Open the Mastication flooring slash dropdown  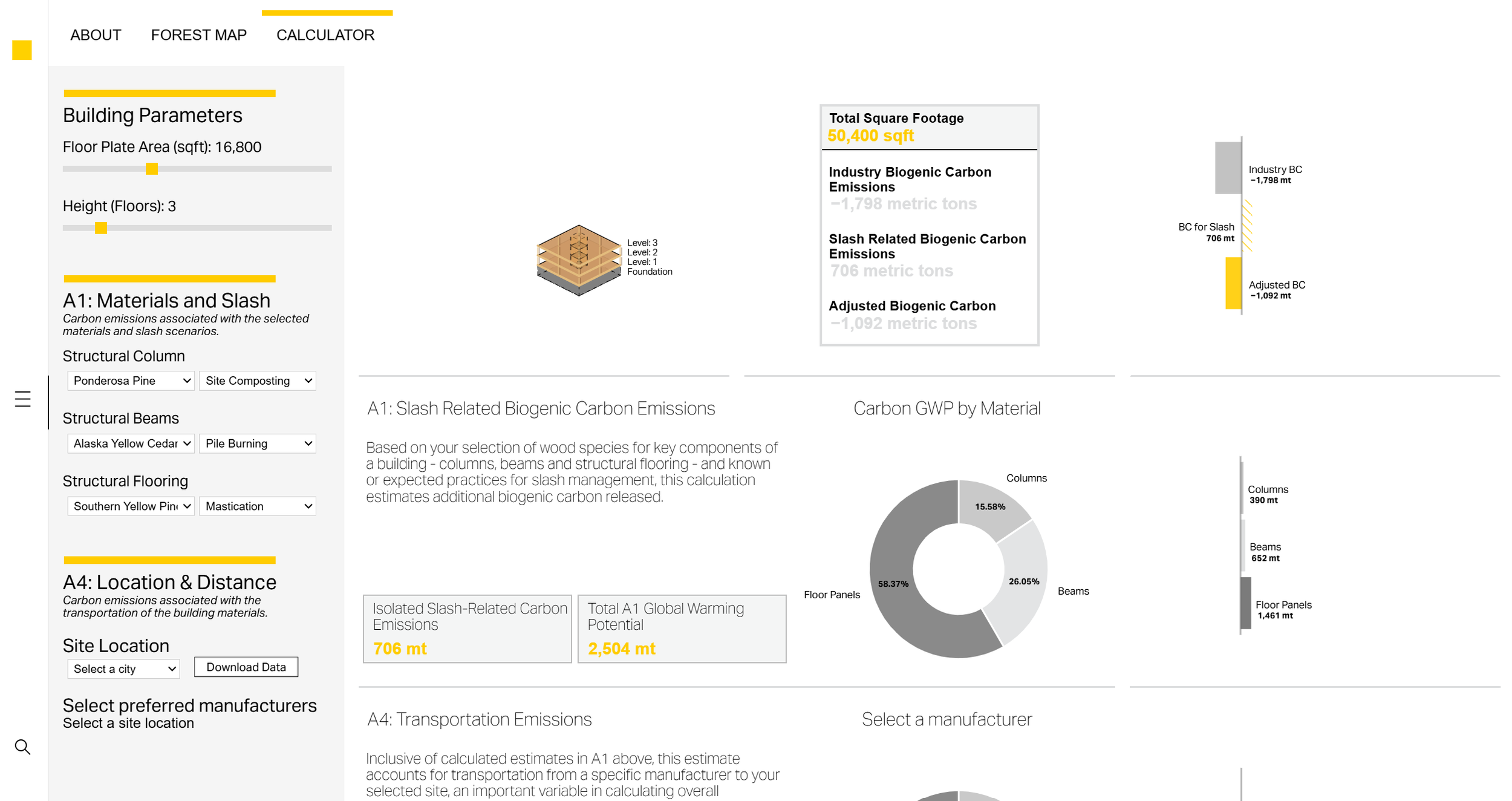click(x=258, y=506)
